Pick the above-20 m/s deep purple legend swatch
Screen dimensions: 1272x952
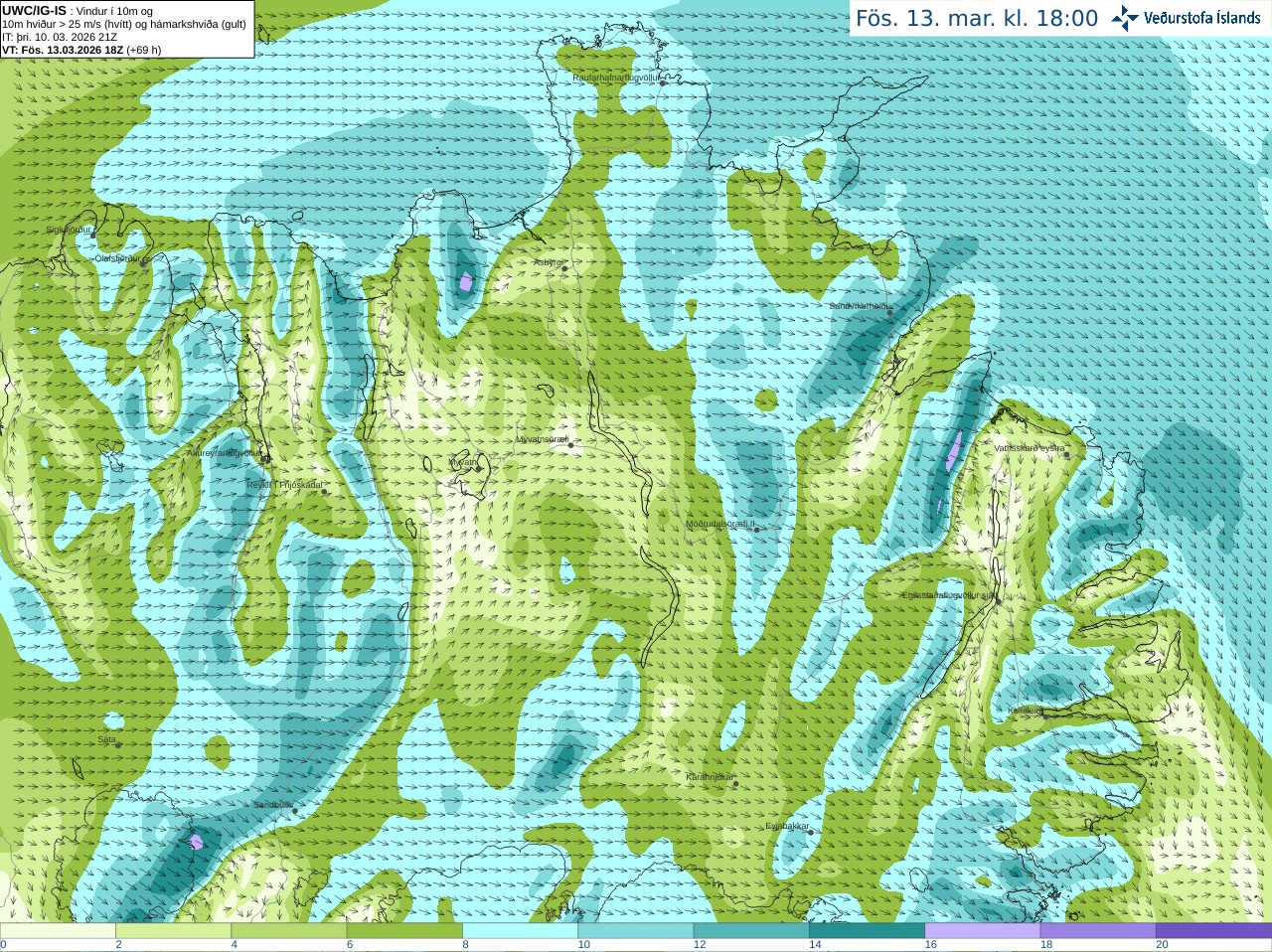point(1213,931)
